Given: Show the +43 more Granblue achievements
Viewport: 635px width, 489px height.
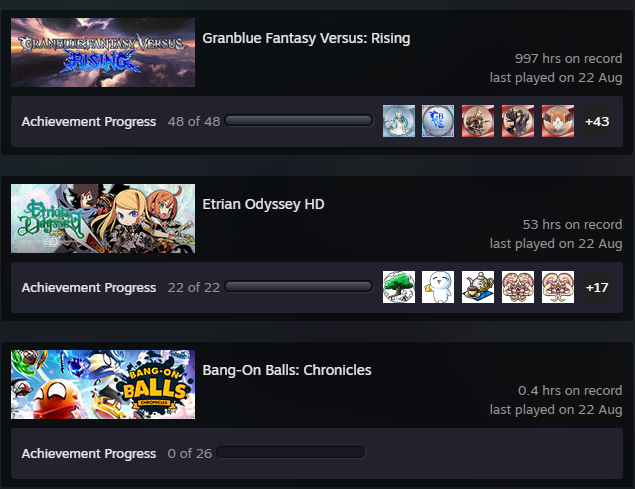Looking at the screenshot, I should coord(597,121).
